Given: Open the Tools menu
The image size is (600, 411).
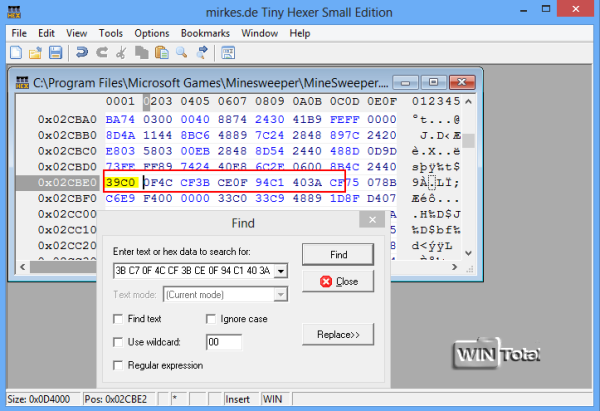Looking at the screenshot, I should click(x=111, y=33).
